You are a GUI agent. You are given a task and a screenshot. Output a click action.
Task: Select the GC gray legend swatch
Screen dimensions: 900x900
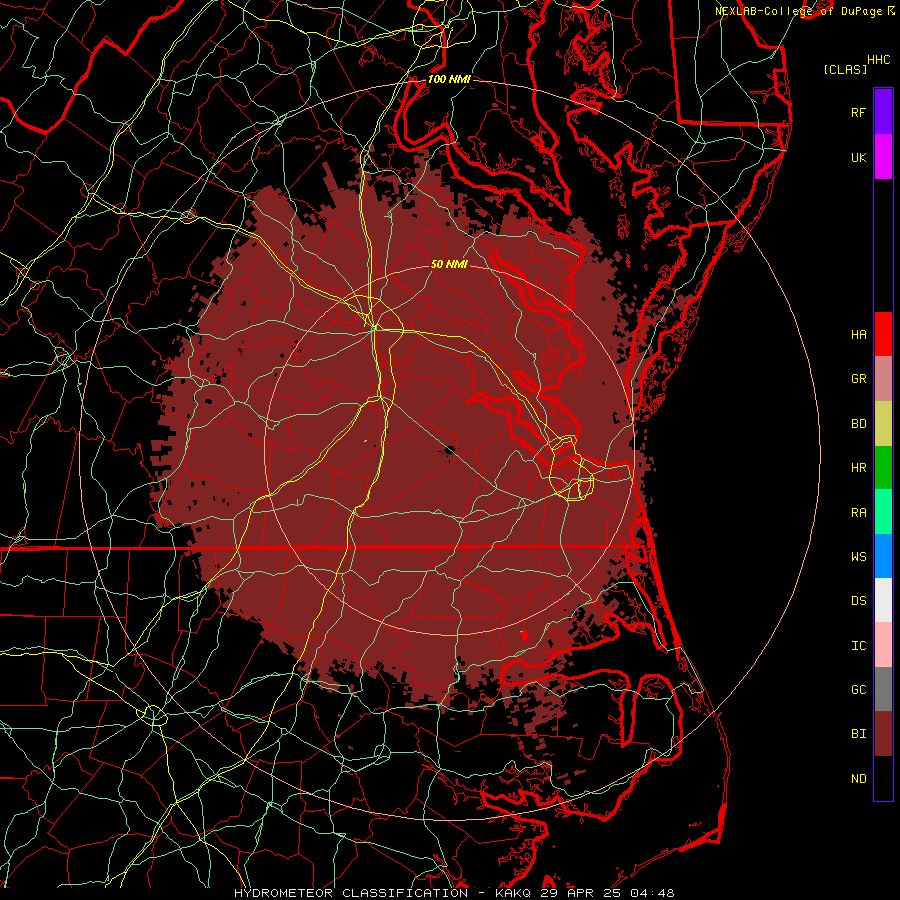coord(883,689)
